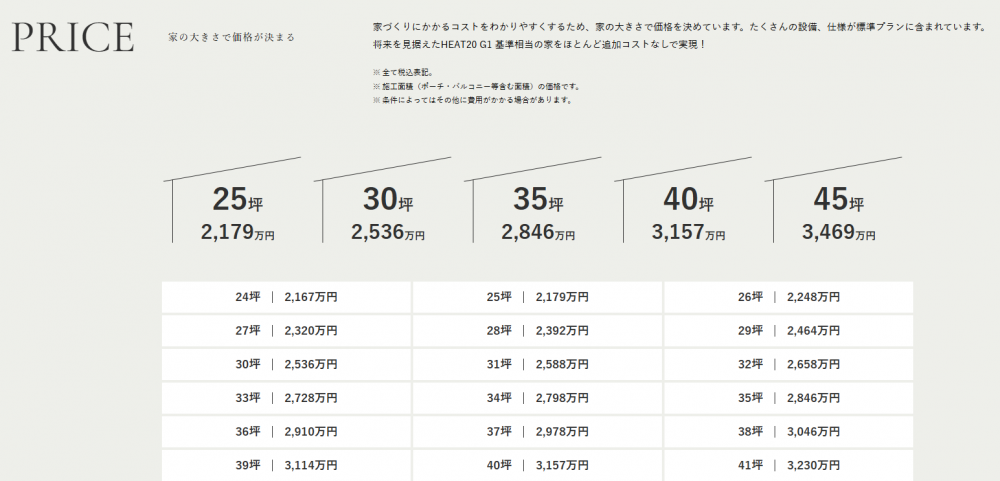Image resolution: width=1000 pixels, height=481 pixels.
Task: Click the large PRICE heading
Action: click(73, 37)
